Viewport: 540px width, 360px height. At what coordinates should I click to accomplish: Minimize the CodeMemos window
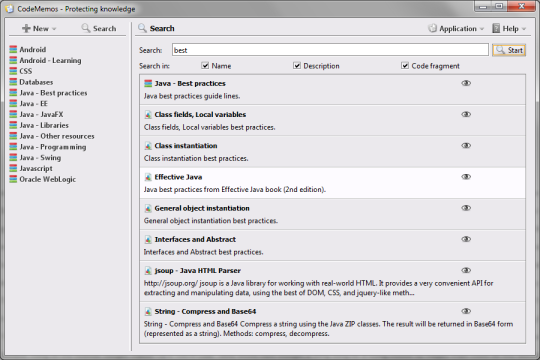(483, 6)
